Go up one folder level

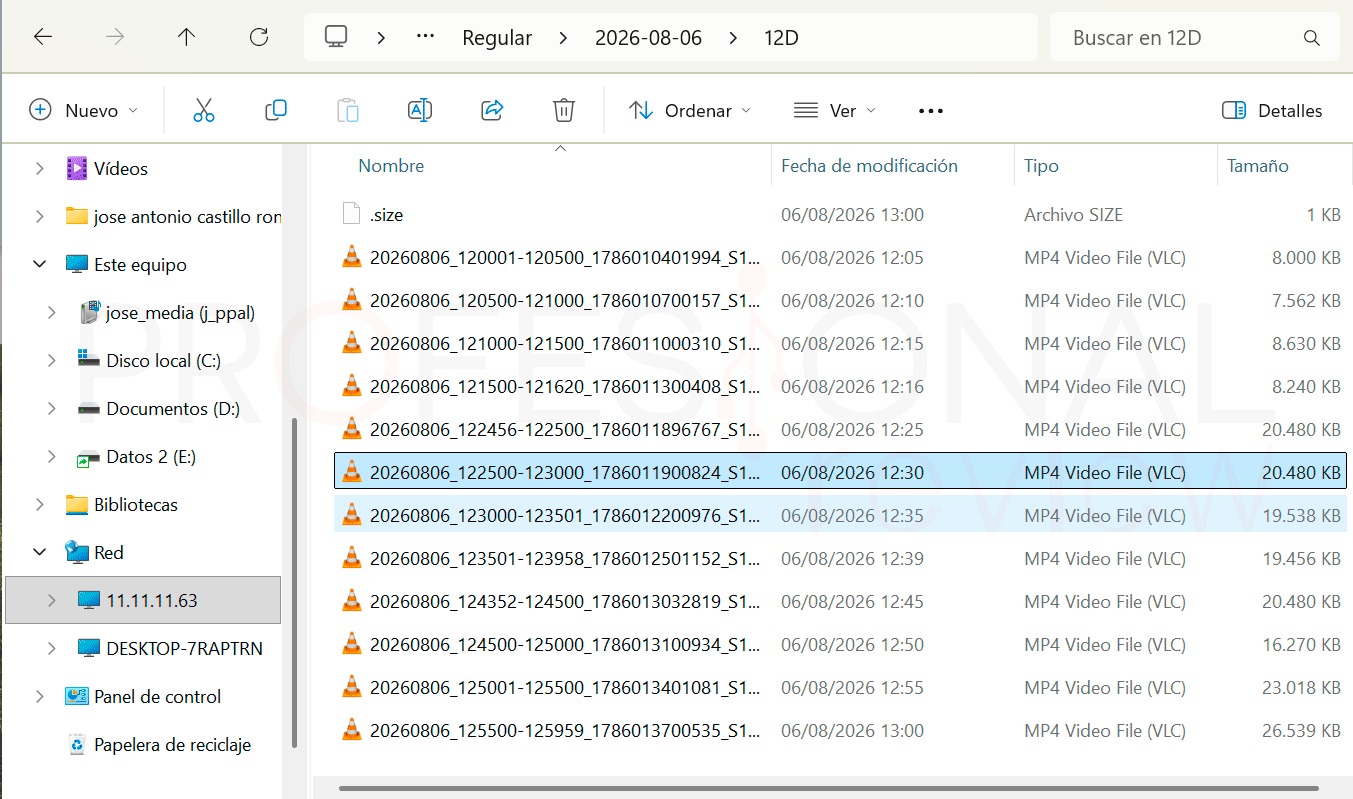tap(186, 38)
